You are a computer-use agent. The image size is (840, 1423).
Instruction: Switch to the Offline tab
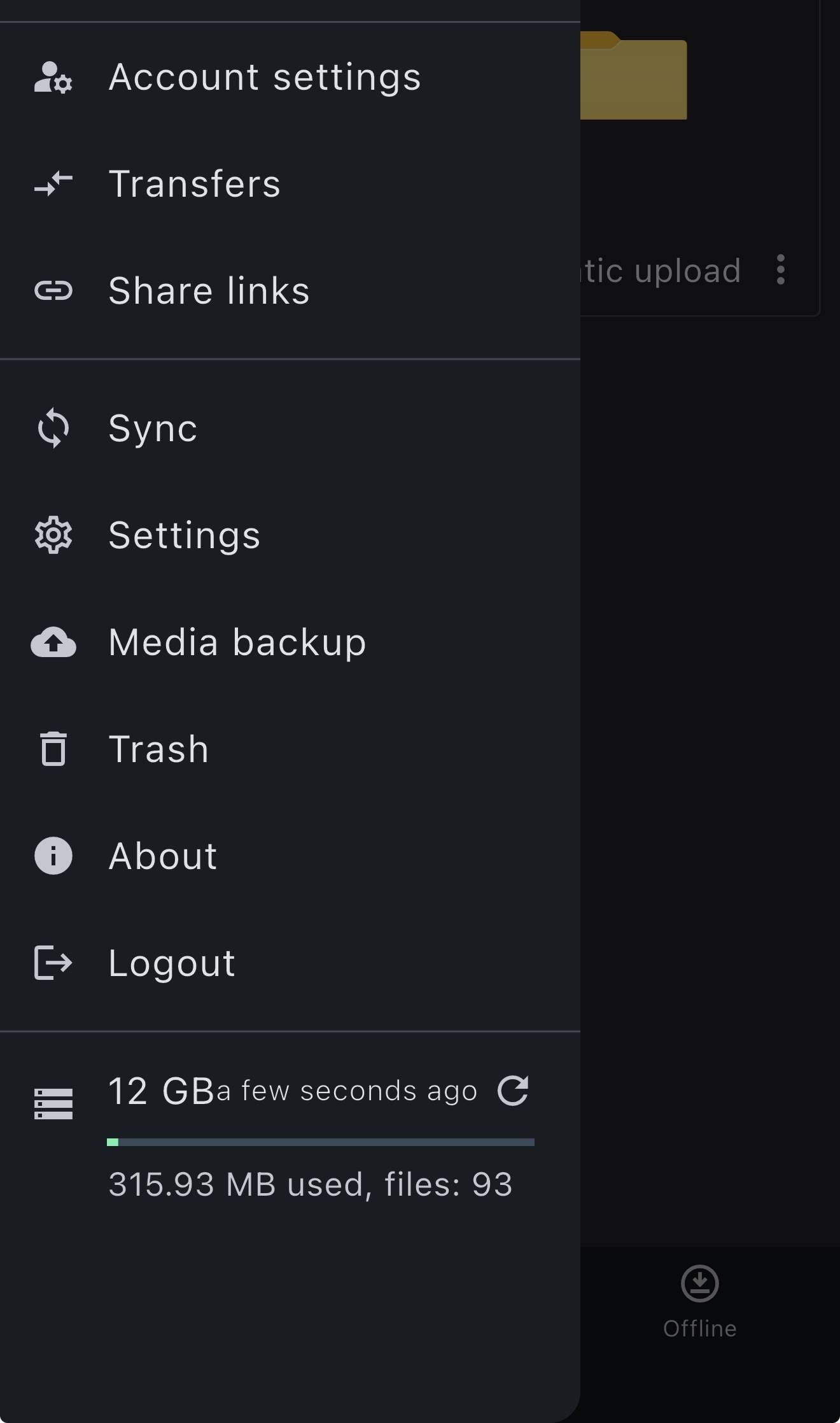pos(699,1303)
